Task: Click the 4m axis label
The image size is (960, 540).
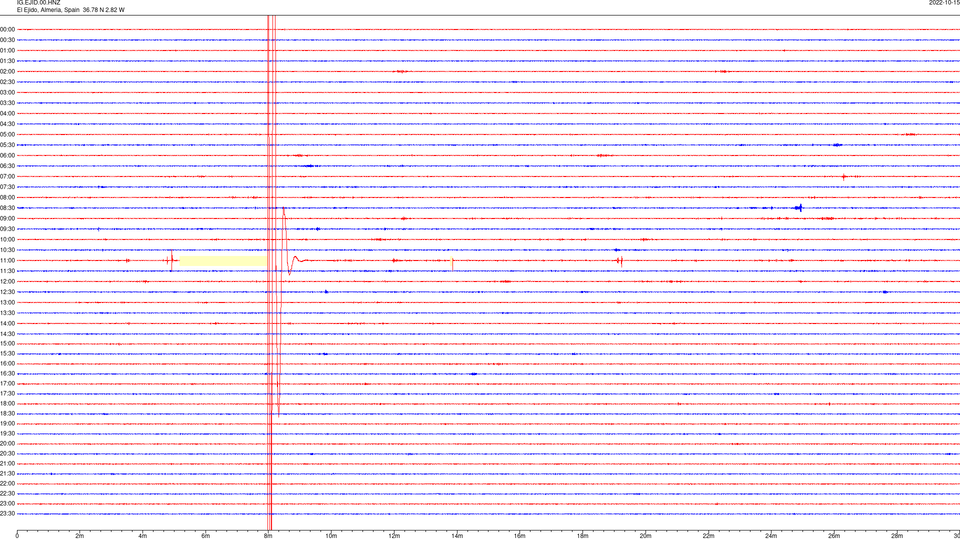Action: pos(143,536)
